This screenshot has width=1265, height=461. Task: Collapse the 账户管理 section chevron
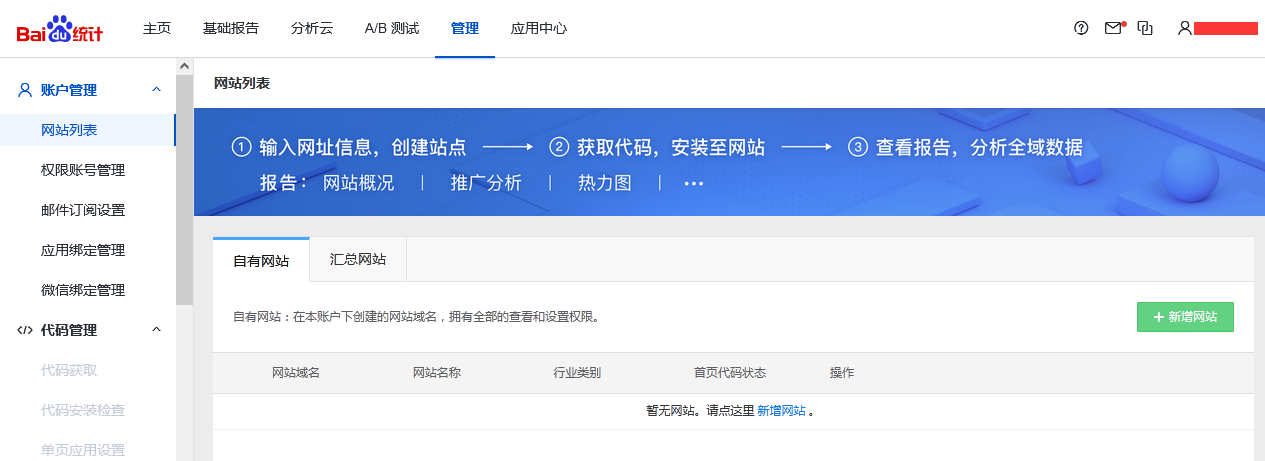click(x=156, y=90)
